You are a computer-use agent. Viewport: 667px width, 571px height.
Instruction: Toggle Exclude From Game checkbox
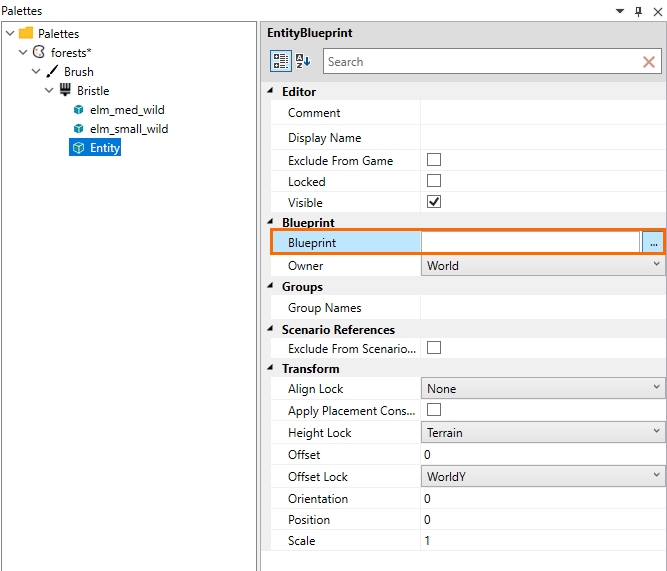[x=433, y=160]
